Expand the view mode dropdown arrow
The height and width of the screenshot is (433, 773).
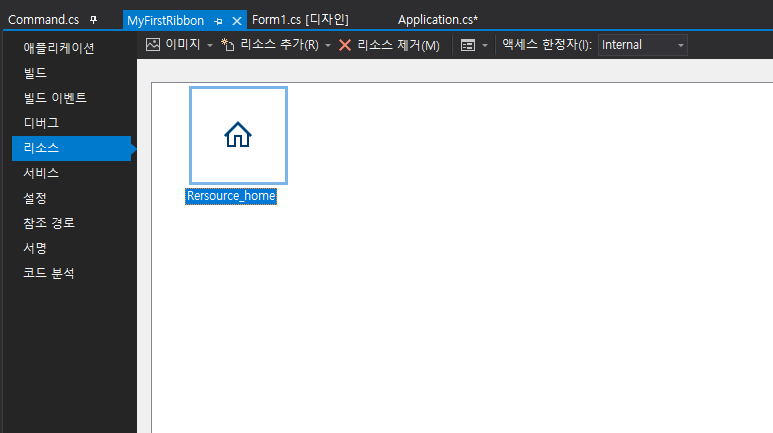click(x=485, y=45)
